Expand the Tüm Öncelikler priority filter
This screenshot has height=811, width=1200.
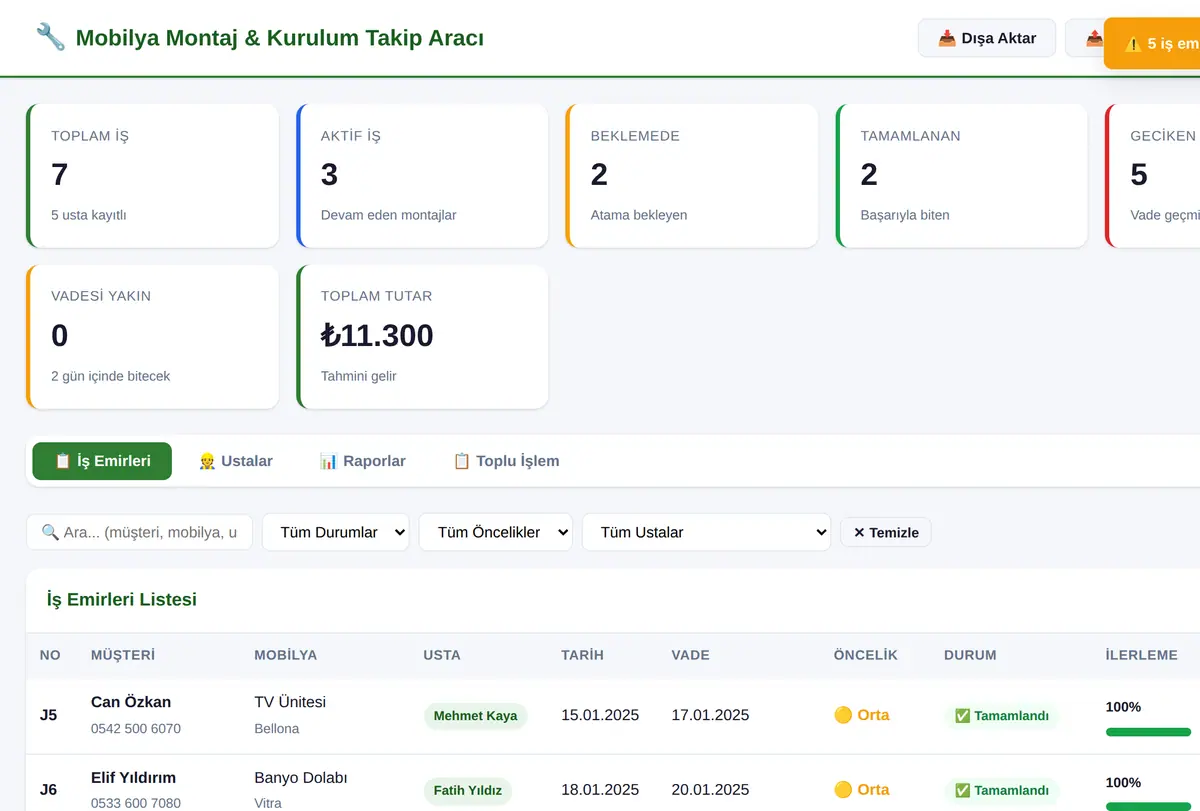pyautogui.click(x=495, y=532)
